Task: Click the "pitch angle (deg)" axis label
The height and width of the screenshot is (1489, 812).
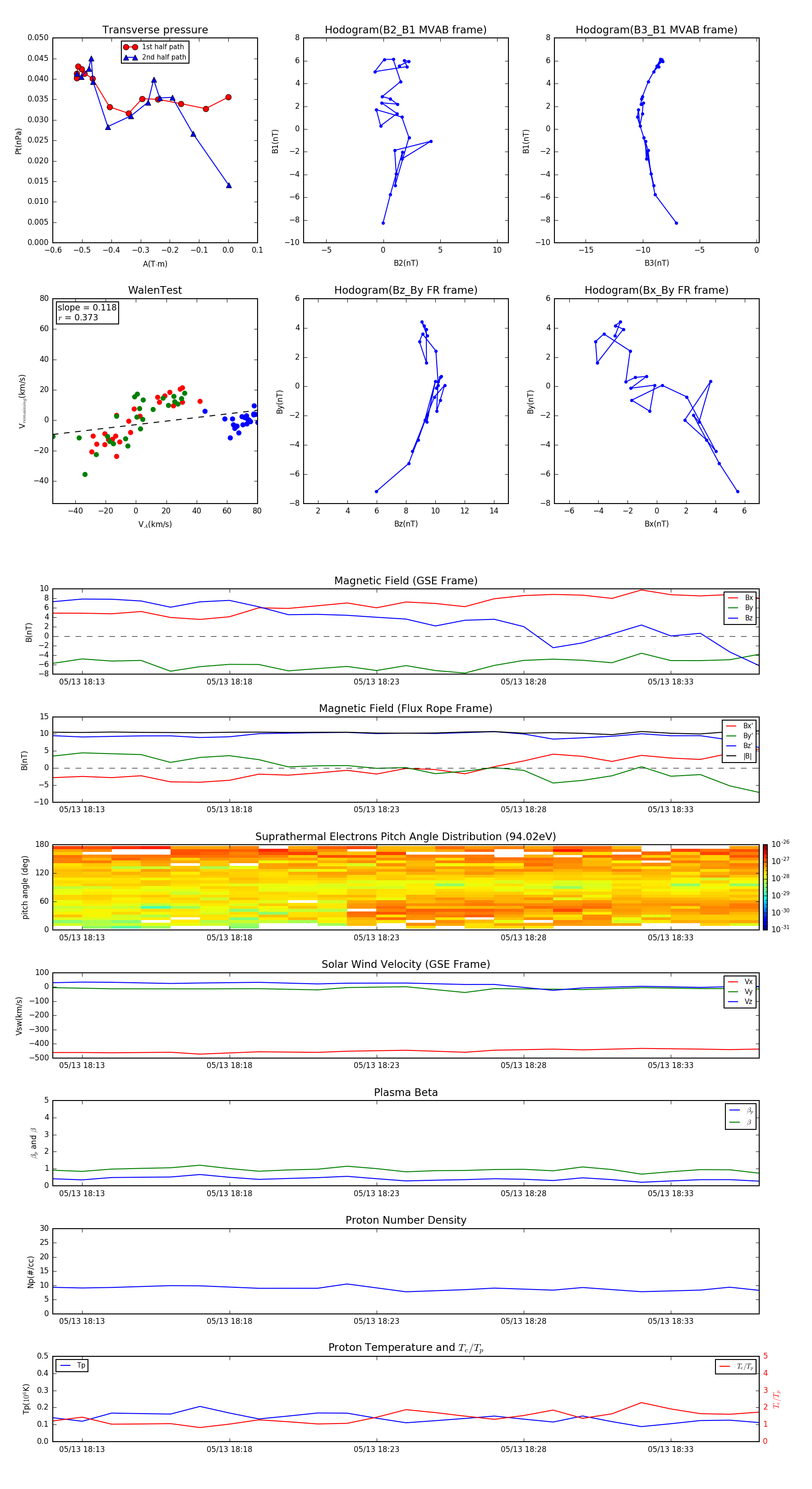Action: click(25, 887)
